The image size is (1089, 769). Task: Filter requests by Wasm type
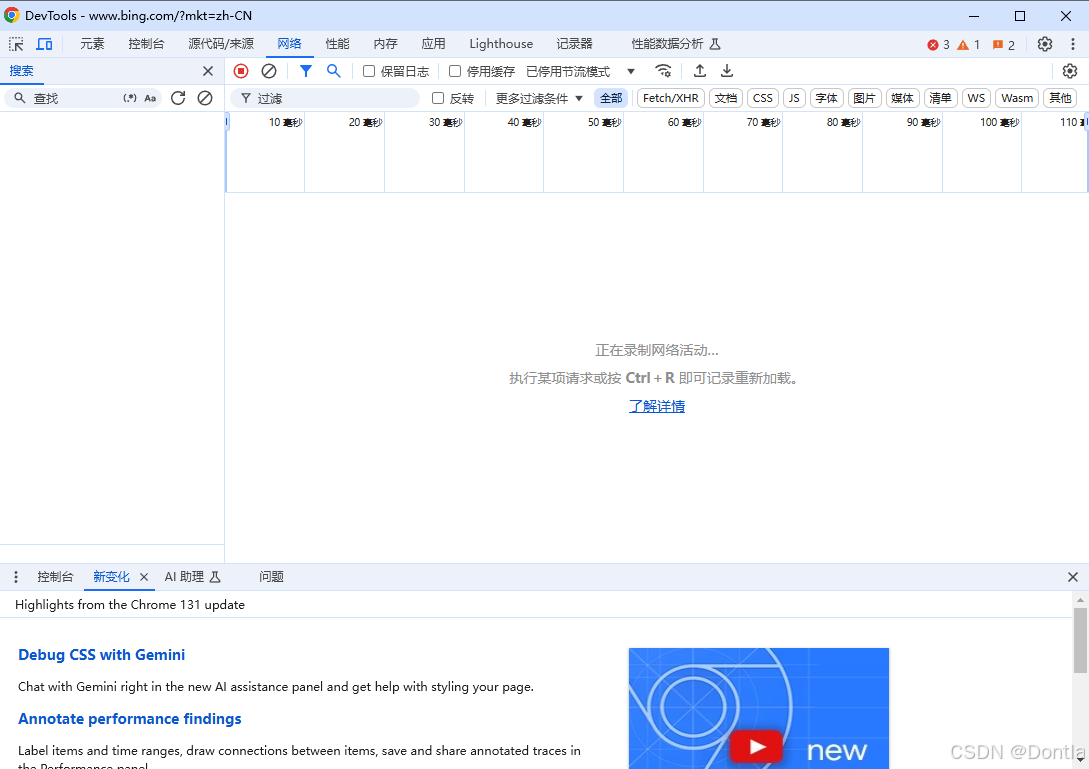[x=1017, y=98]
